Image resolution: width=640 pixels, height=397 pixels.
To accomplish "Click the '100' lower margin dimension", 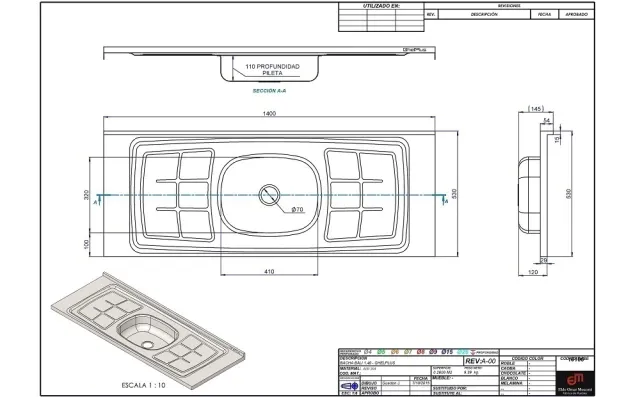I will [86, 244].
